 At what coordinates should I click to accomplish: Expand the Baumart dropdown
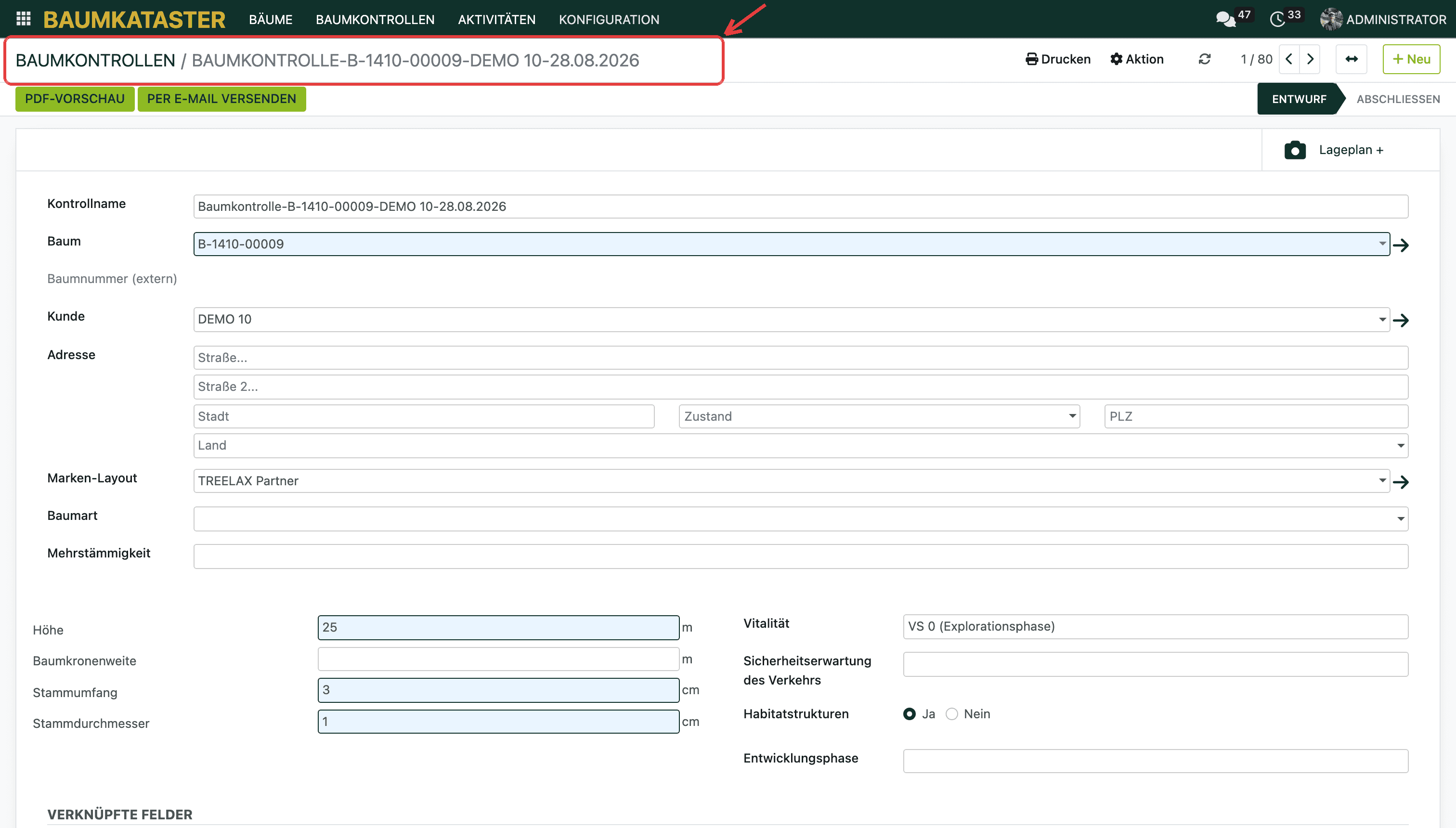[x=1400, y=518]
